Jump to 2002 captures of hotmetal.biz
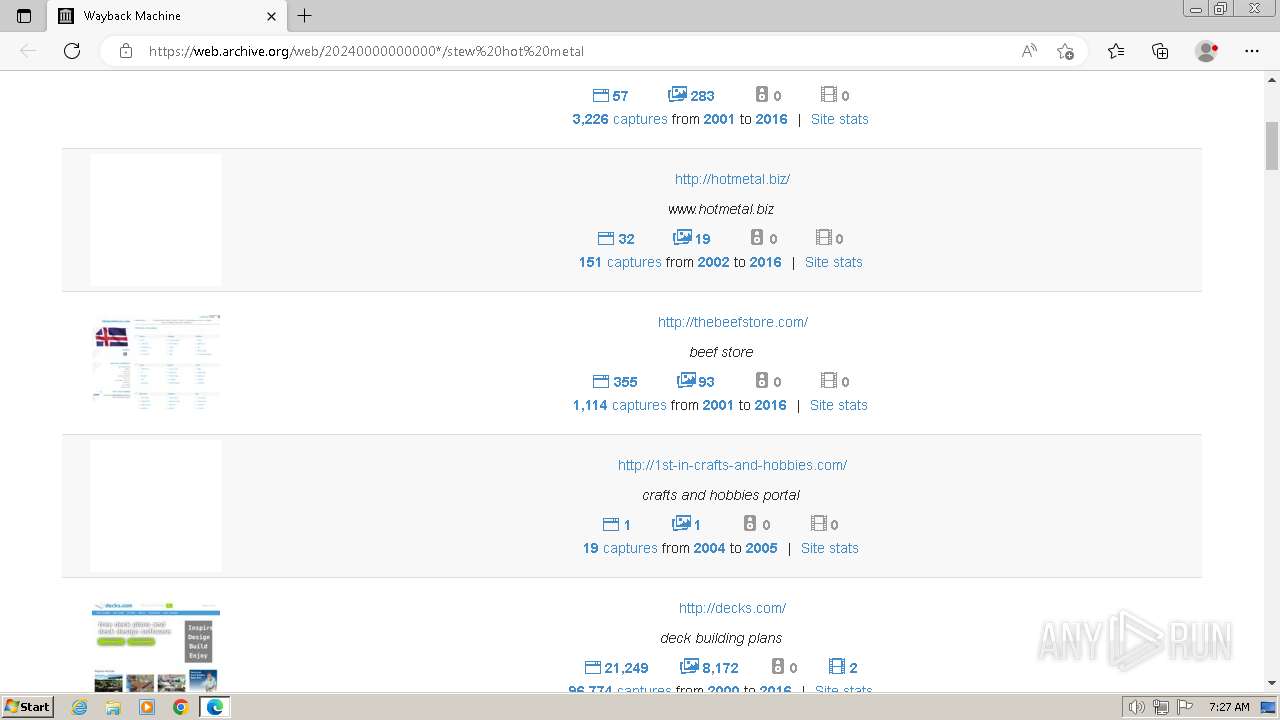 714,262
